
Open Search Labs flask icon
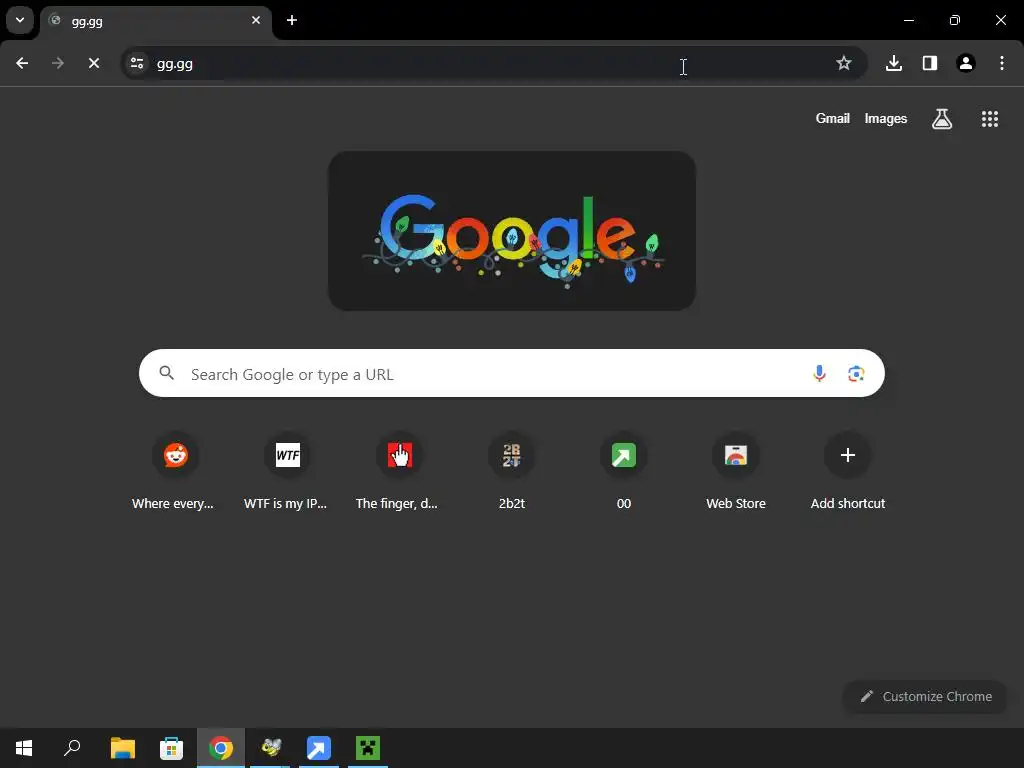942,119
